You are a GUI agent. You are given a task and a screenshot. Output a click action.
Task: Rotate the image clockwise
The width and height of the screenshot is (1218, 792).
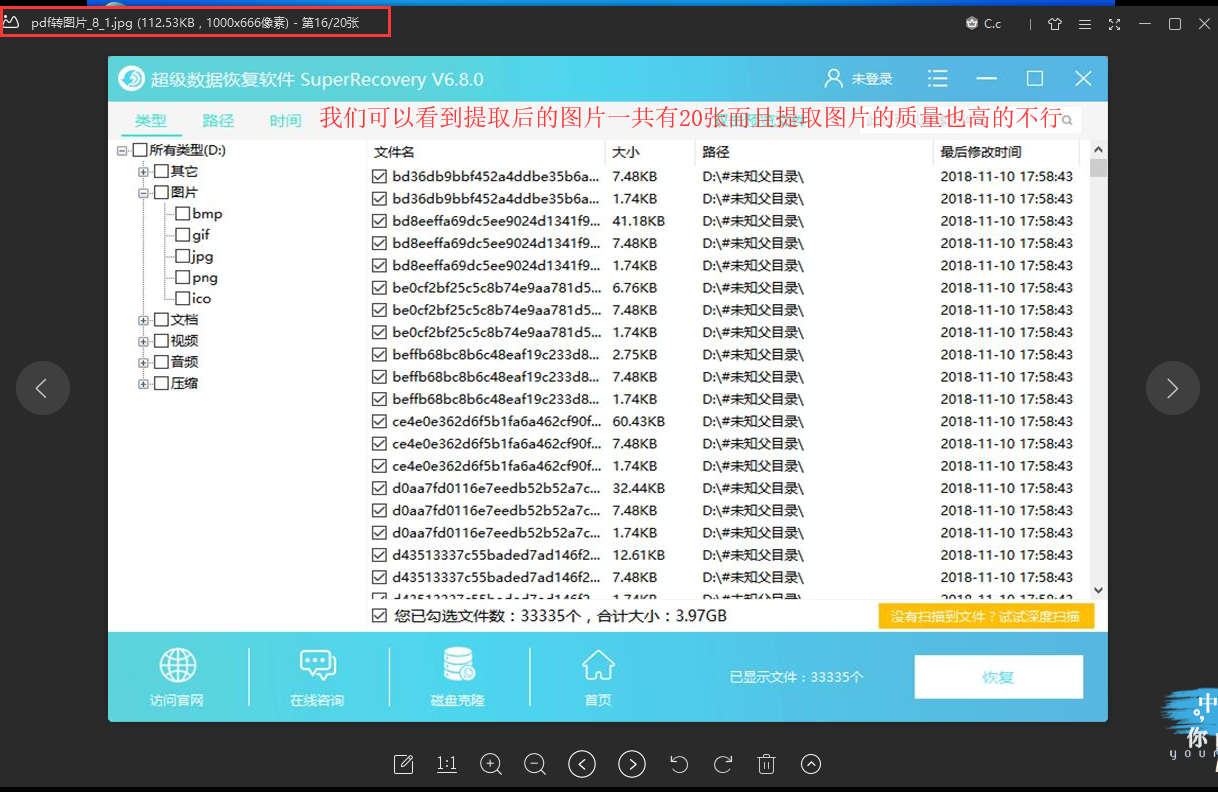click(723, 765)
